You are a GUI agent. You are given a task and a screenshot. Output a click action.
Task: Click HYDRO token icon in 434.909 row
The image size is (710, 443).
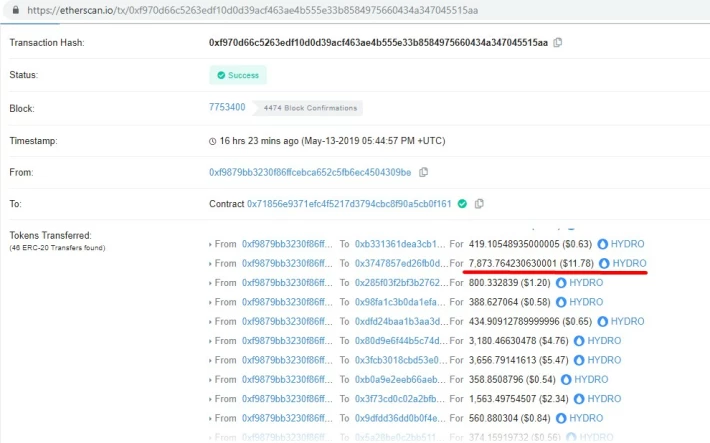(x=602, y=322)
